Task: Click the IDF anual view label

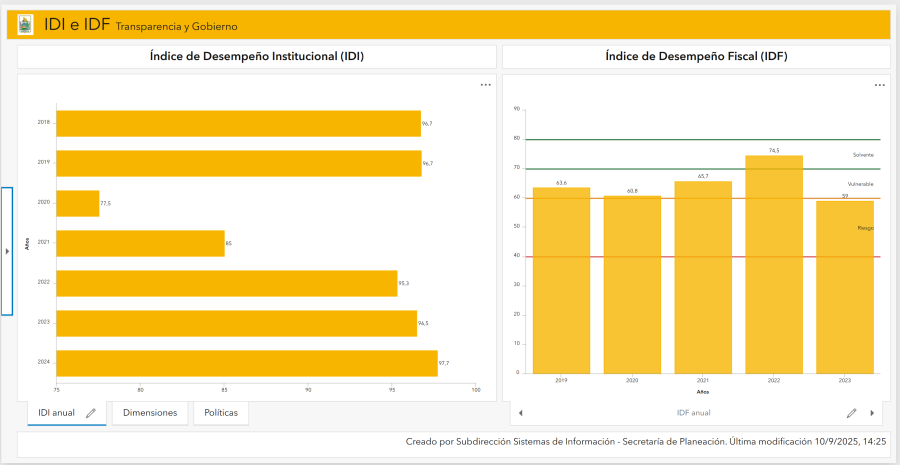Action: (x=694, y=413)
